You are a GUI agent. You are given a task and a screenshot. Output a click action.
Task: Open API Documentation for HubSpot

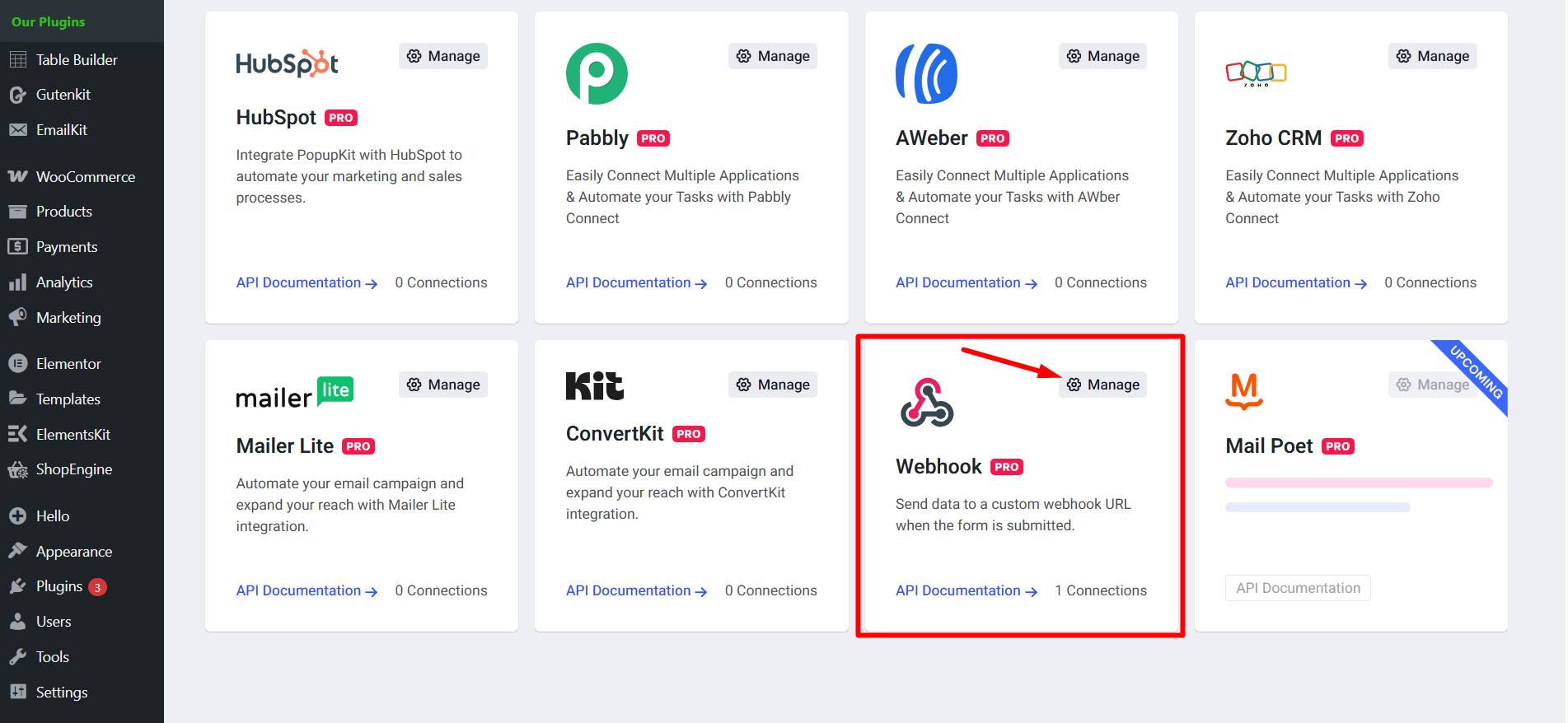(x=298, y=282)
